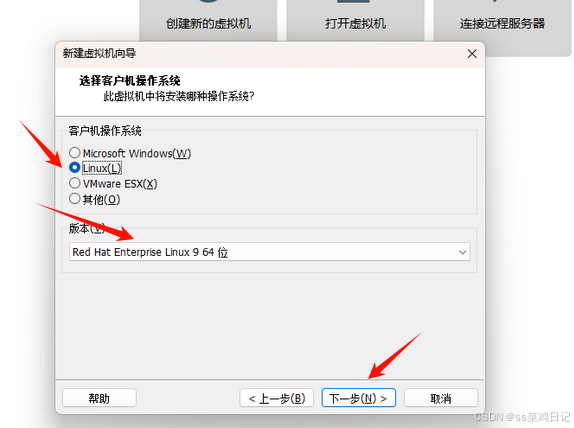Choose VMware ESX(X) as guest OS
Screen dimensions: 574x428
75,183
